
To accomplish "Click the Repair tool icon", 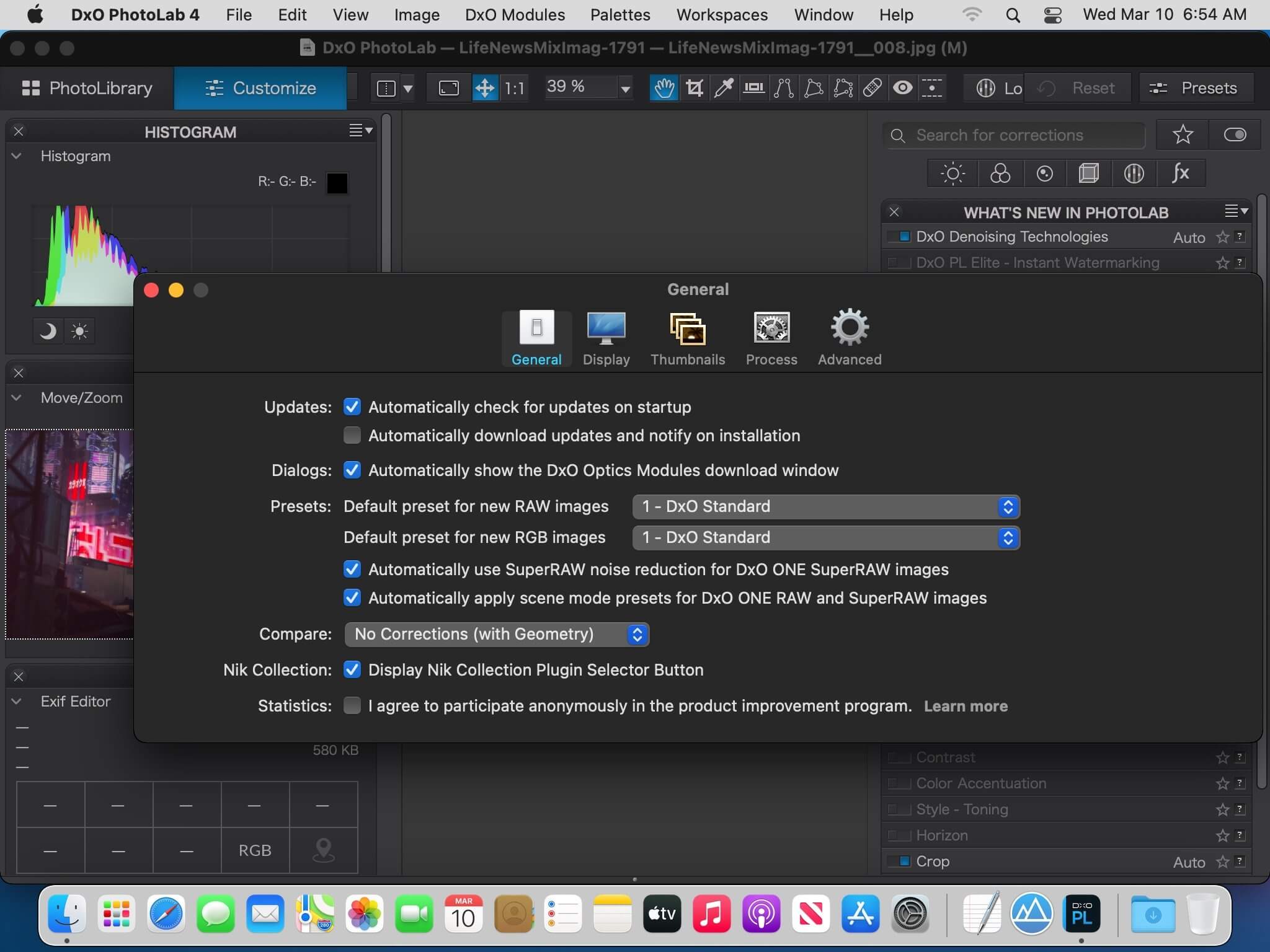I will coord(873,87).
